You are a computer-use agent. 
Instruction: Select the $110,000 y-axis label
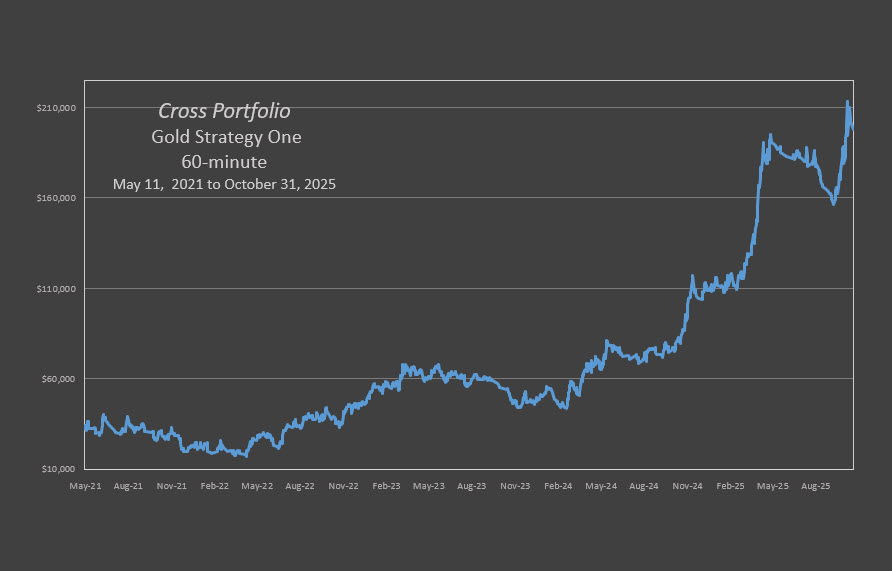point(58,289)
